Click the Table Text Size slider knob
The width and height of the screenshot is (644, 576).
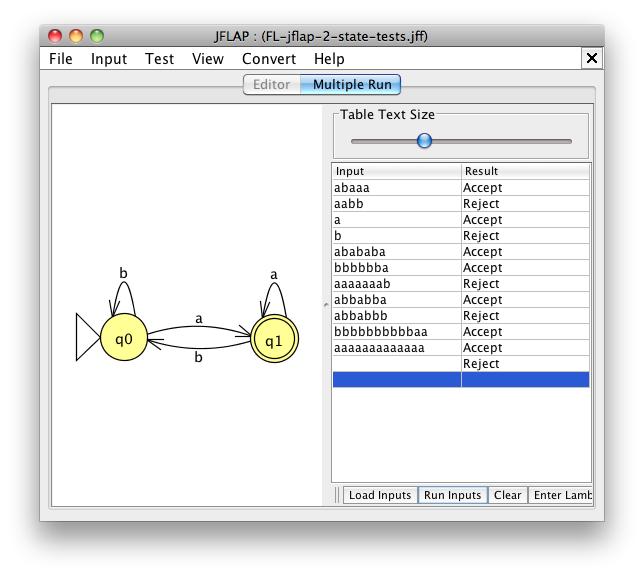424,141
